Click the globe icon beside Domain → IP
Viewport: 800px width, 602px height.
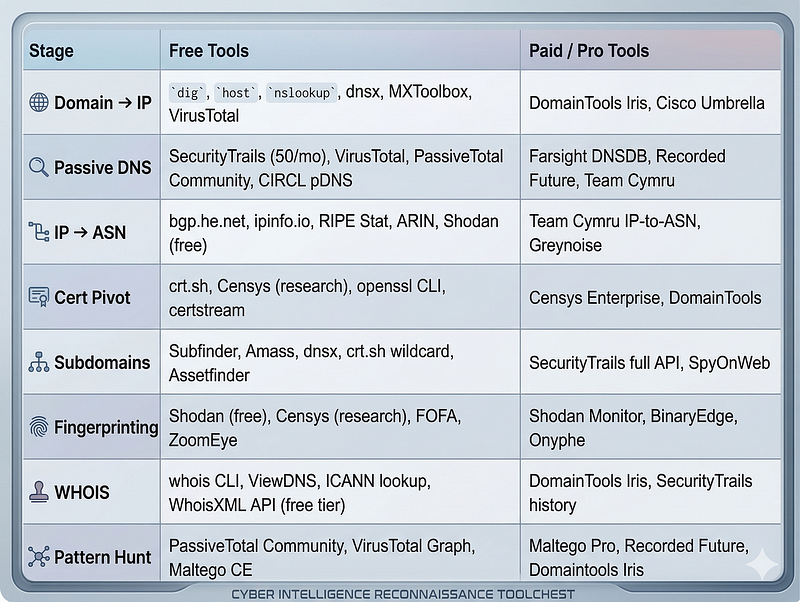39,103
